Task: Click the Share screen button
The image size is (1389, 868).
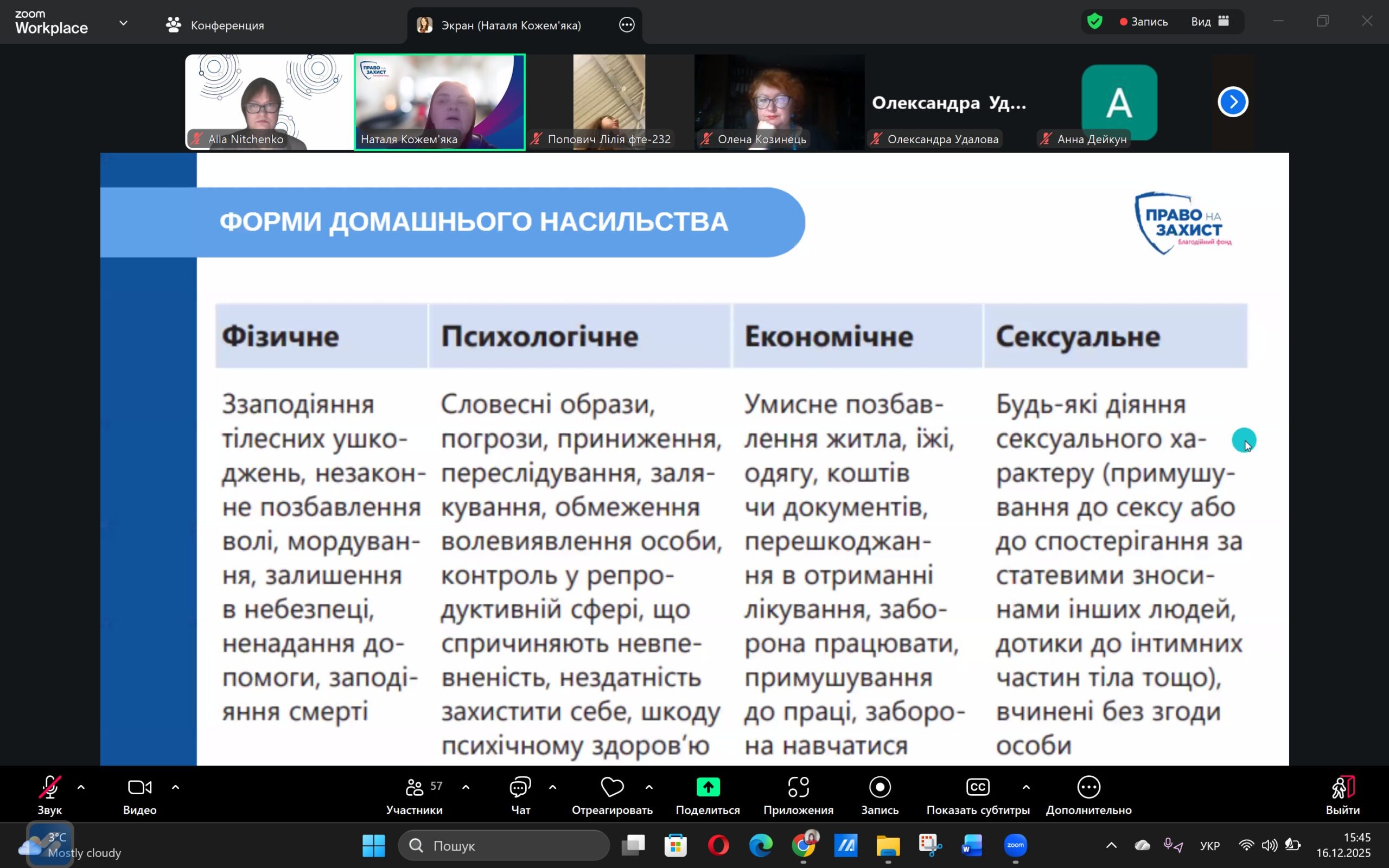Action: (708, 795)
